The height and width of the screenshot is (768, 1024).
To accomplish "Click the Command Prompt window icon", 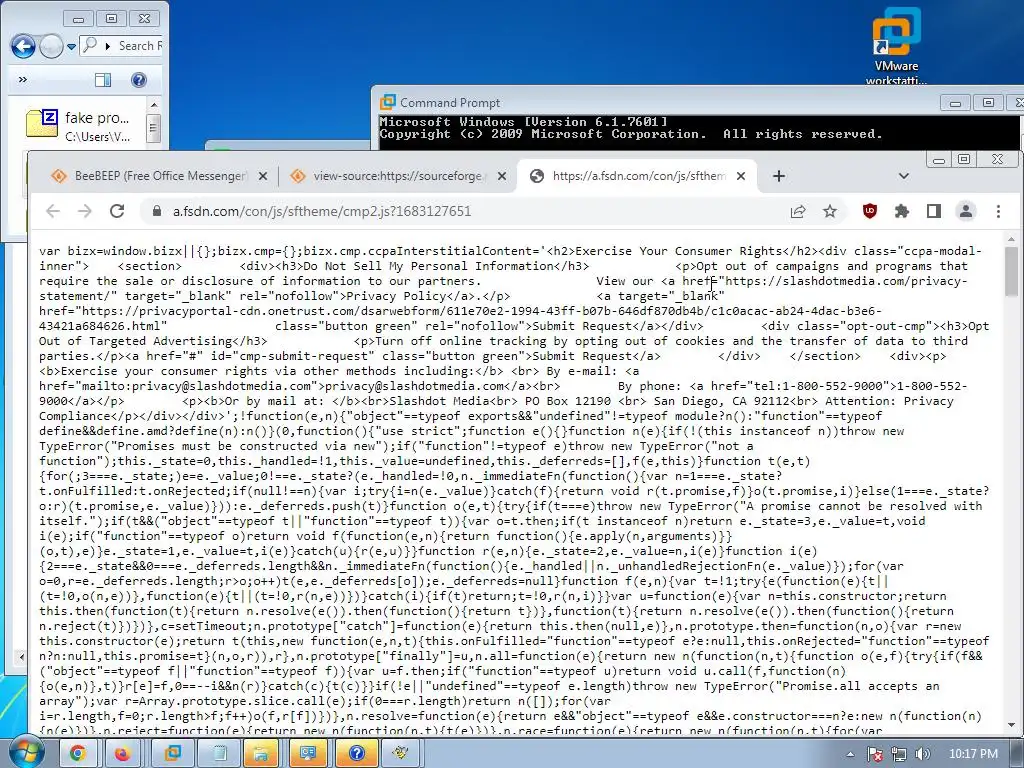I will tap(388, 102).
